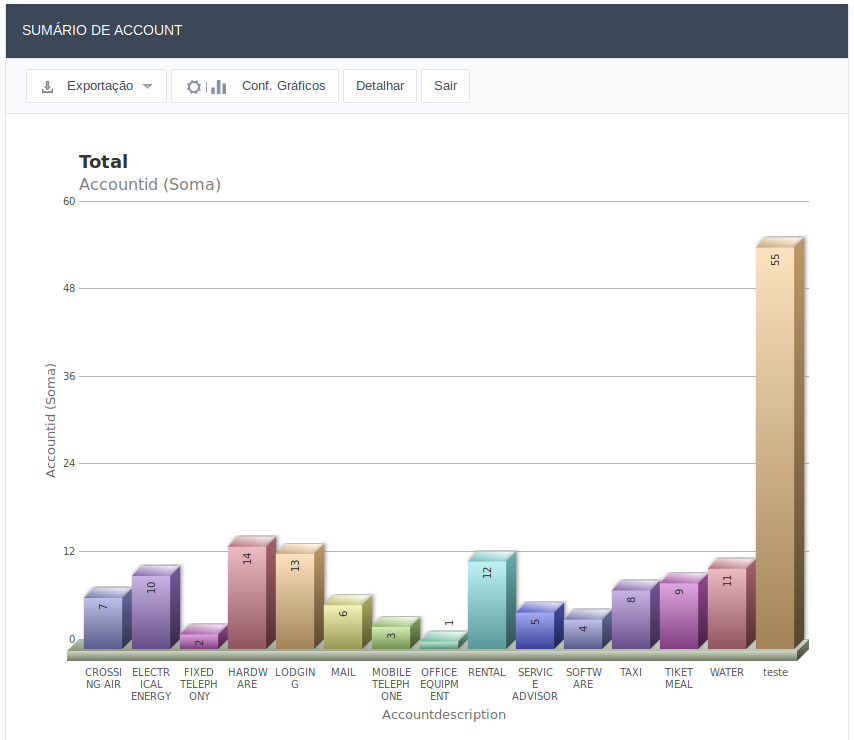Click the TAXI x-axis label
Viewport: 854px width, 740px height.
pyautogui.click(x=631, y=672)
